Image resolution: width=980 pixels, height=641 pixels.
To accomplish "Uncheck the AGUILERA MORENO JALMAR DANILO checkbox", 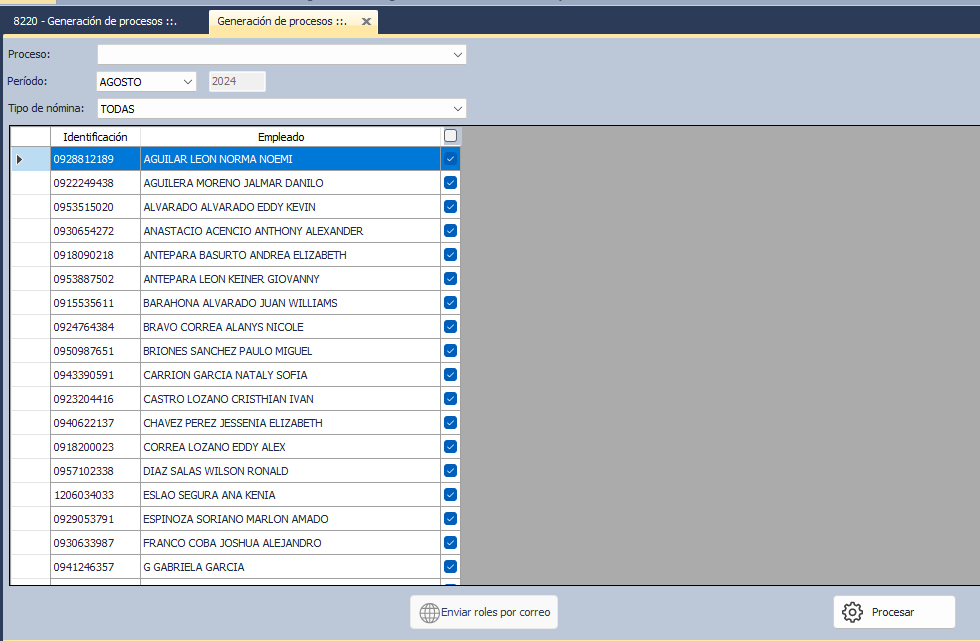I will 450,183.
